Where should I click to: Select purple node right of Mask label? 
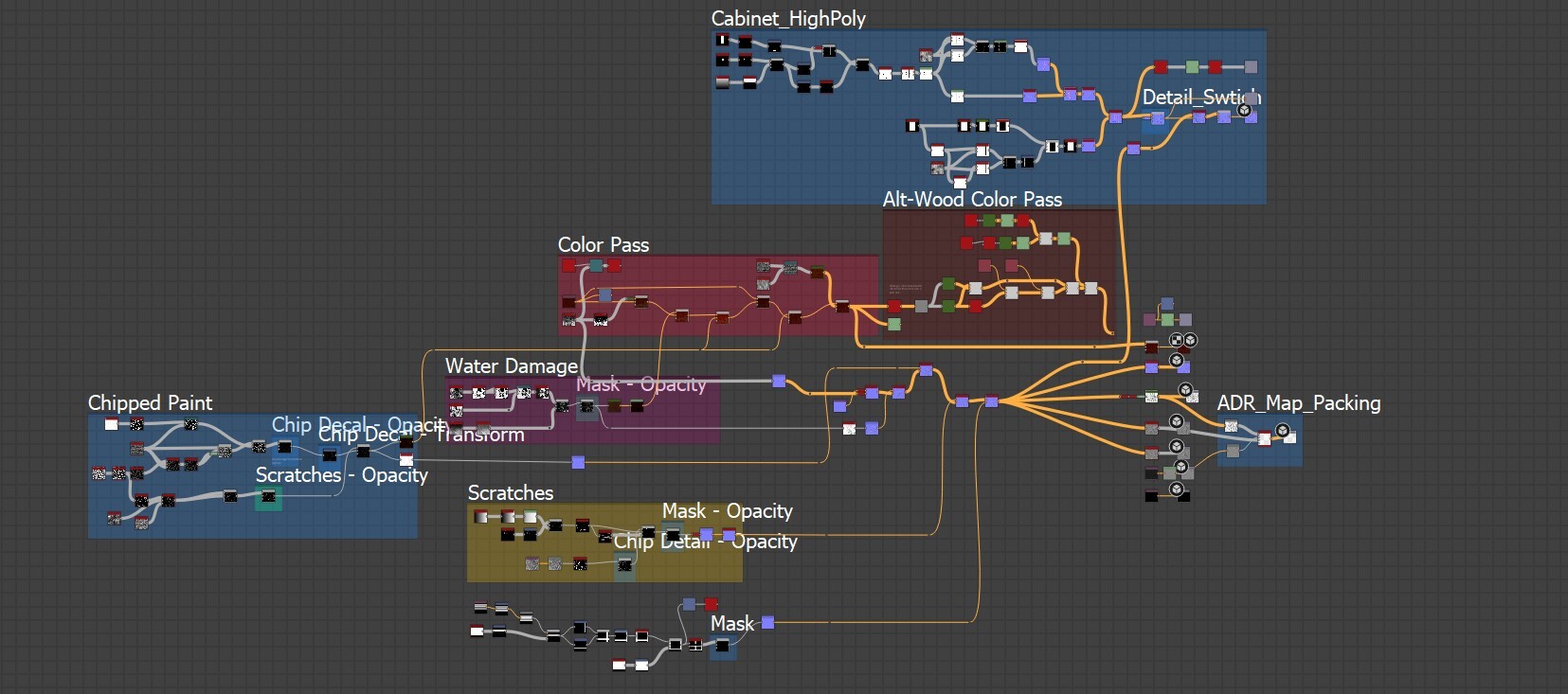point(767,622)
